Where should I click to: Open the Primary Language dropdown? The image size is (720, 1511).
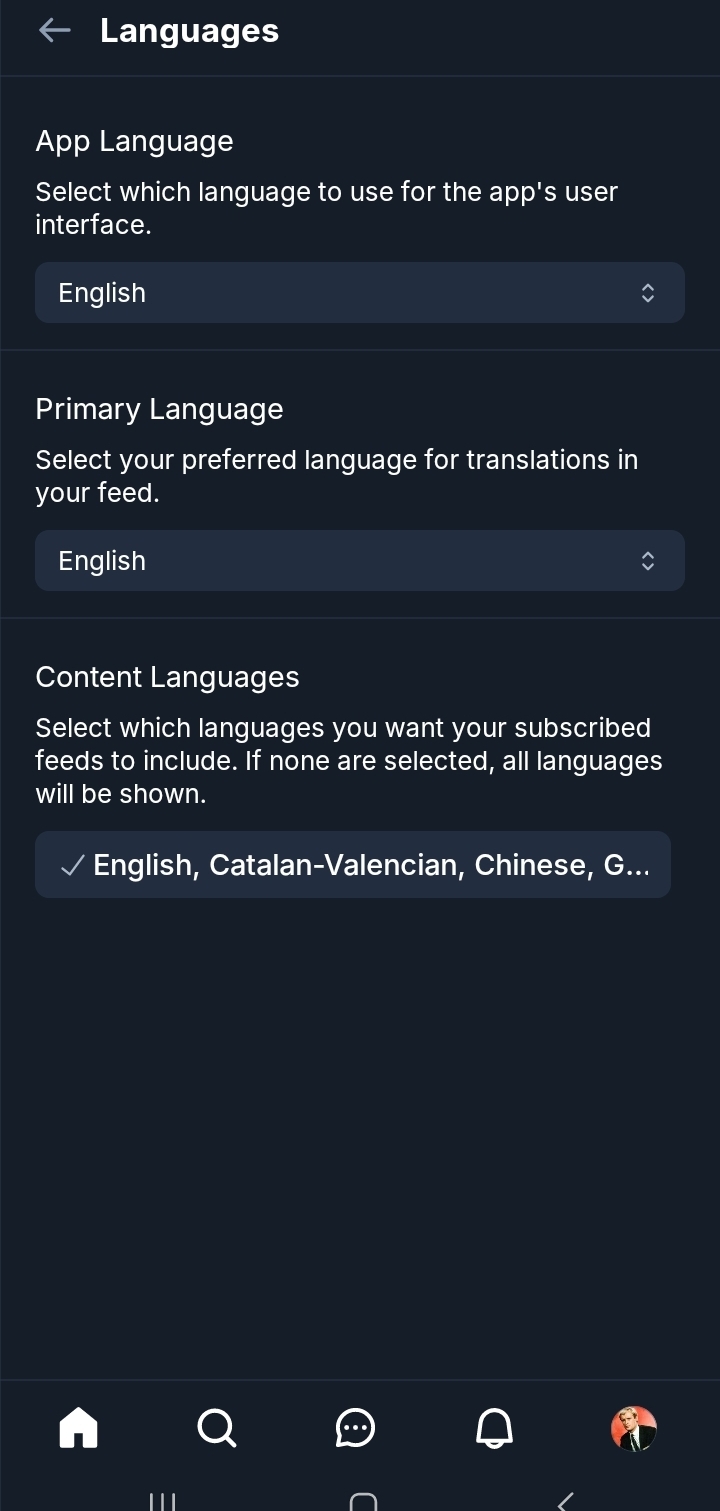(359, 561)
